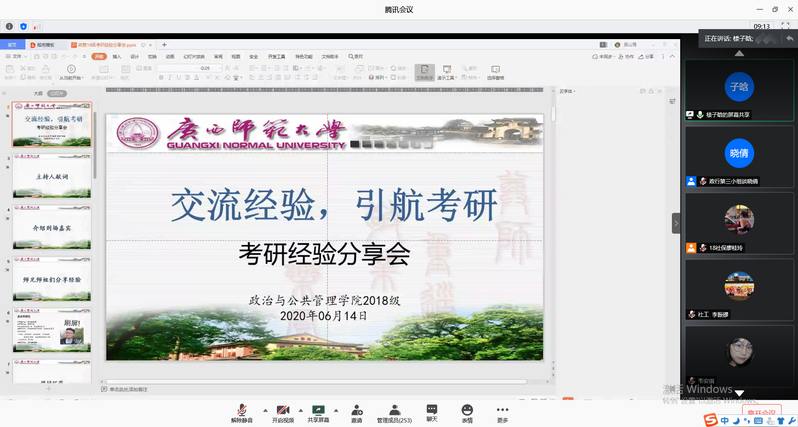Screen dimensions: 798x427
Task: Click the meeting info icon at top left
Action: tap(9, 26)
